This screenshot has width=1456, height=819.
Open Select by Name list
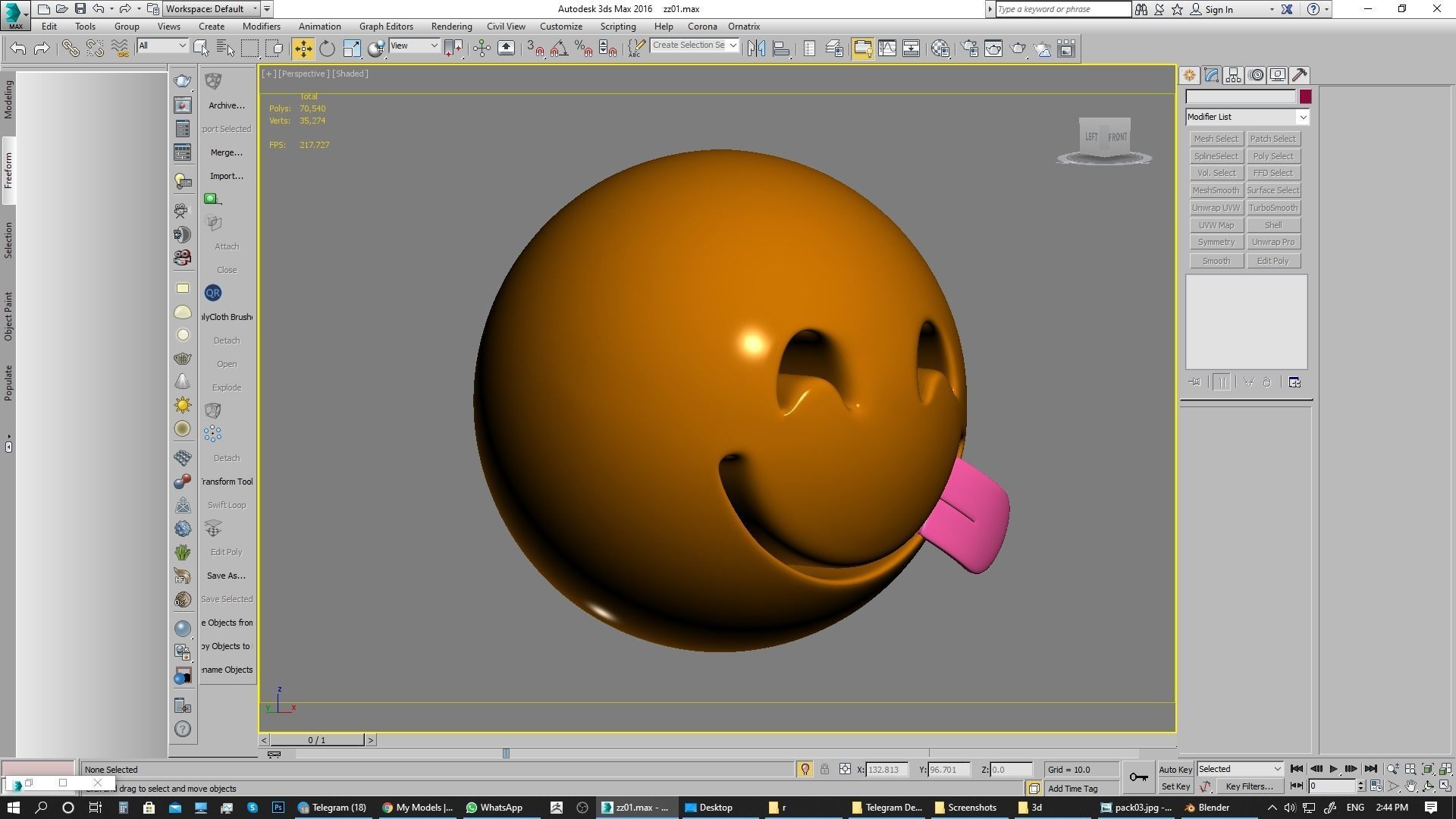(x=225, y=49)
